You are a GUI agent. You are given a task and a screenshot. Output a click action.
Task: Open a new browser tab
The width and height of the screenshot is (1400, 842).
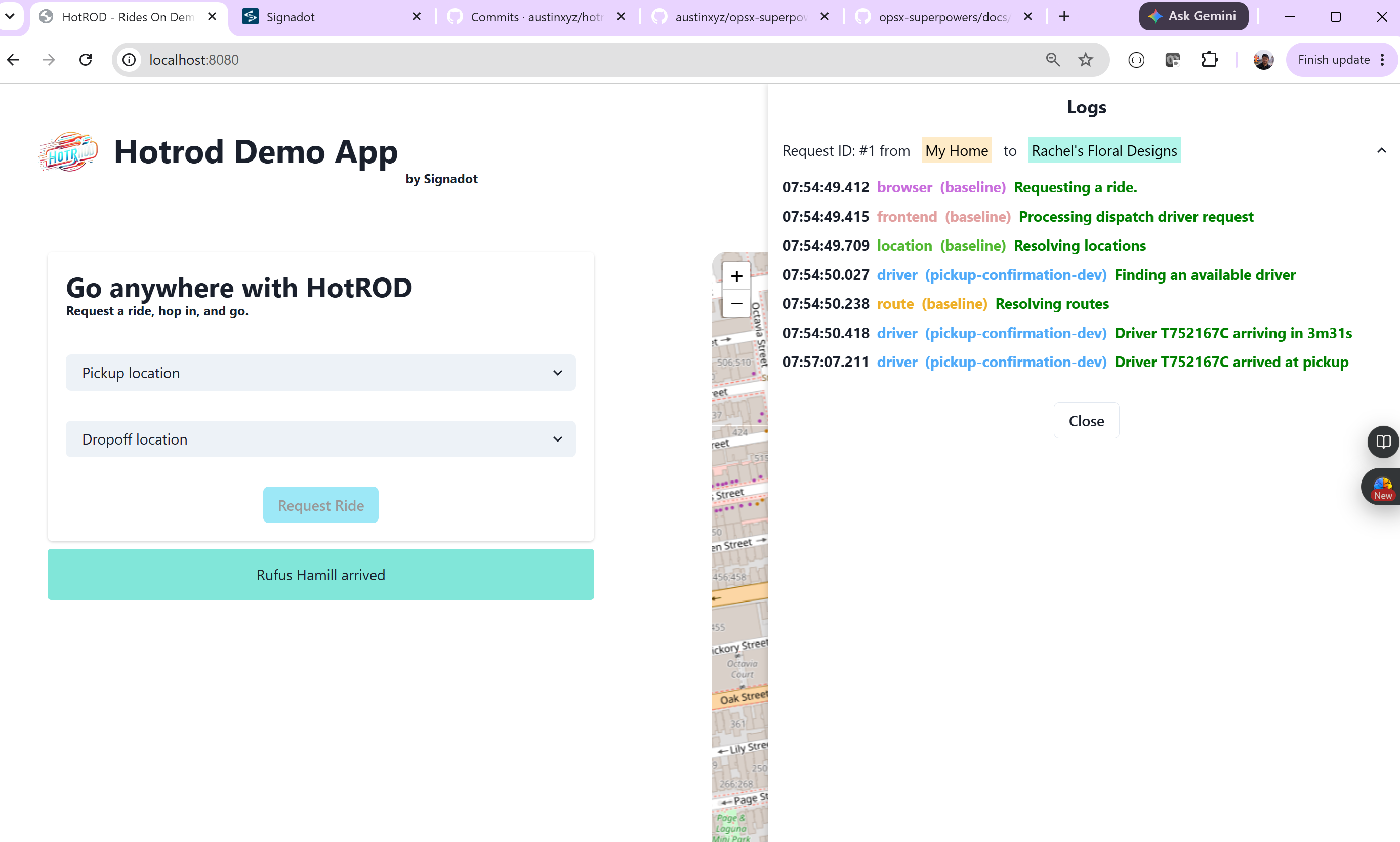(x=1064, y=16)
